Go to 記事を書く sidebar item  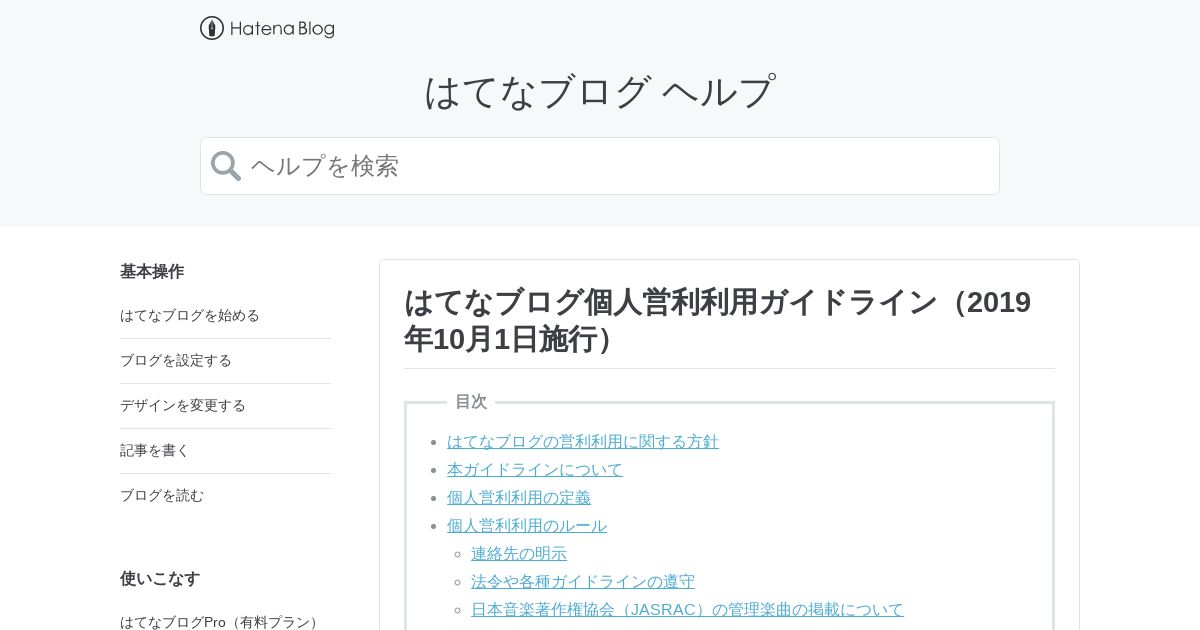click(x=155, y=450)
